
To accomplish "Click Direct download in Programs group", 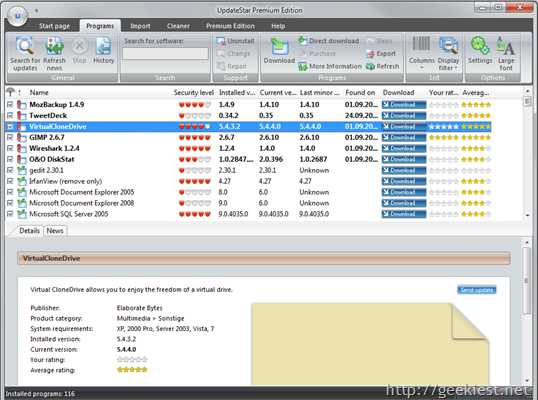I will [x=328, y=41].
